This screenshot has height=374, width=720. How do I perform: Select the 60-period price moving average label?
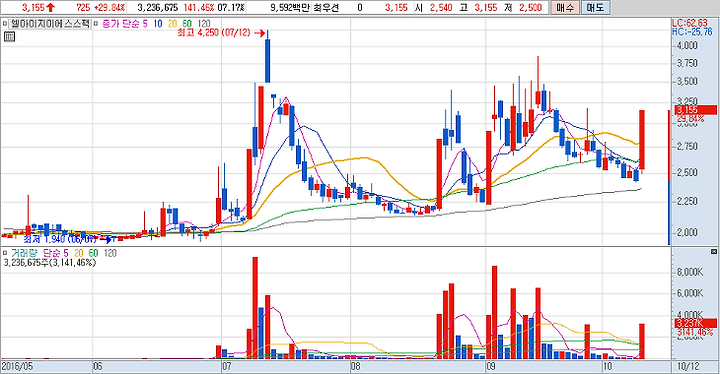(187, 24)
